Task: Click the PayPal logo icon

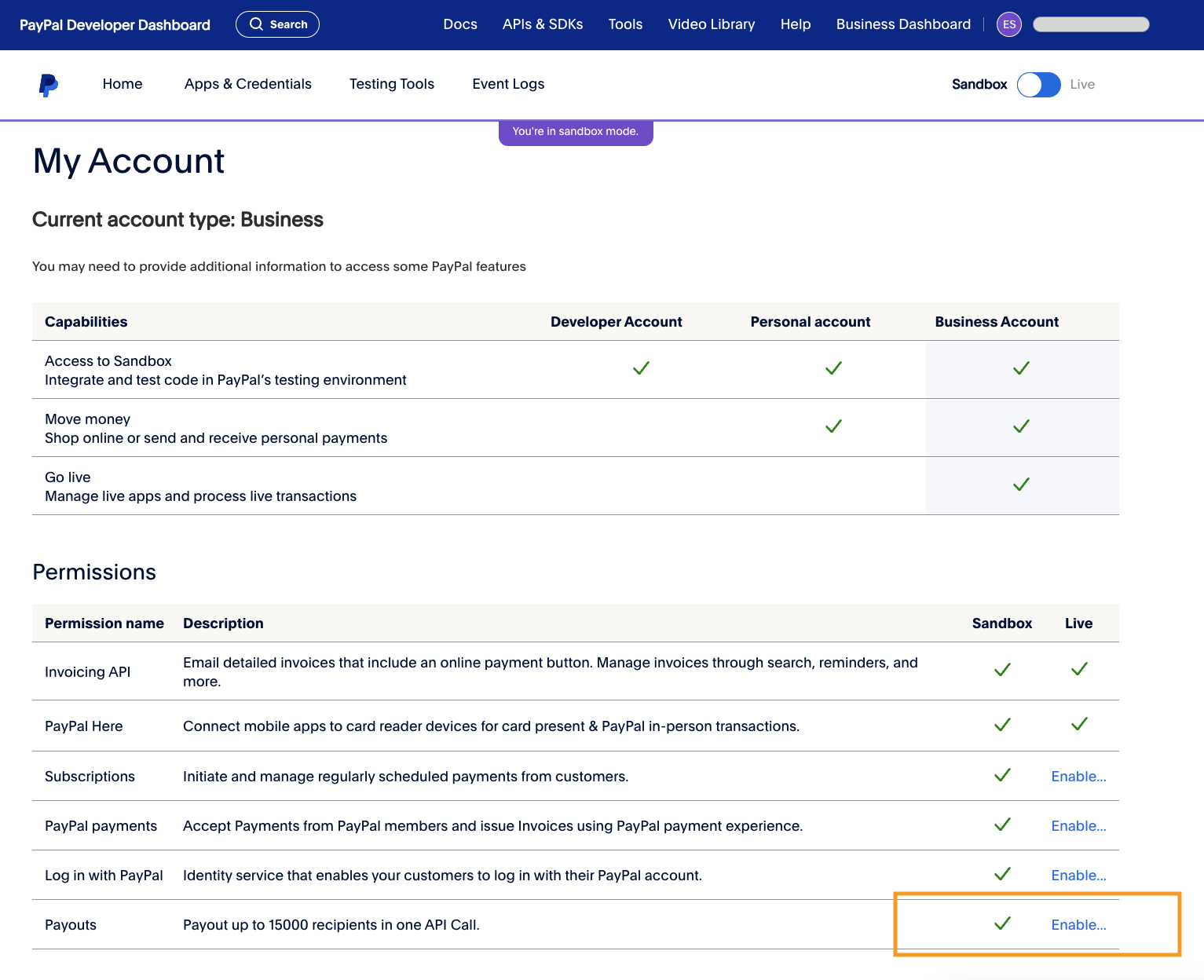Action: 49,85
